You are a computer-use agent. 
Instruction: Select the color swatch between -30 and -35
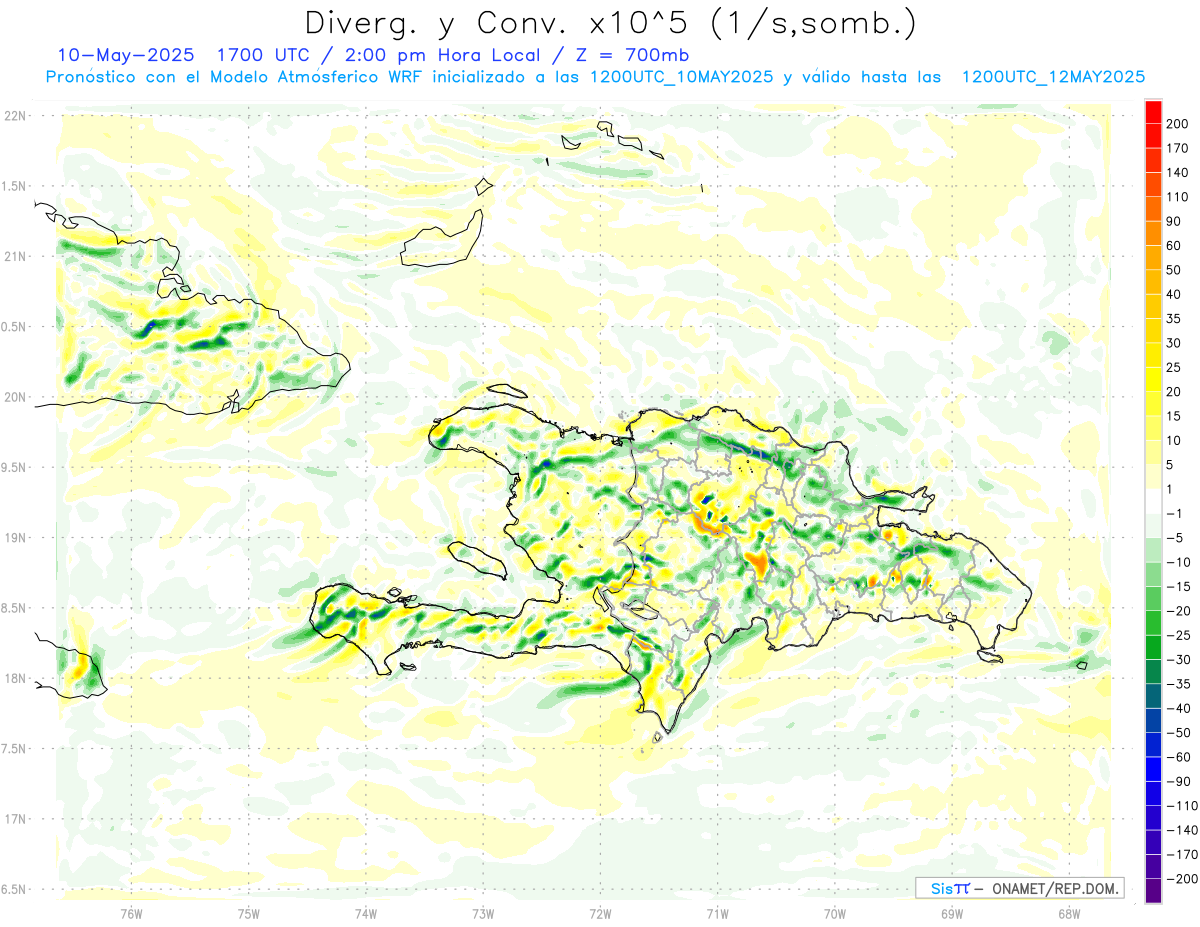[x=1153, y=673]
